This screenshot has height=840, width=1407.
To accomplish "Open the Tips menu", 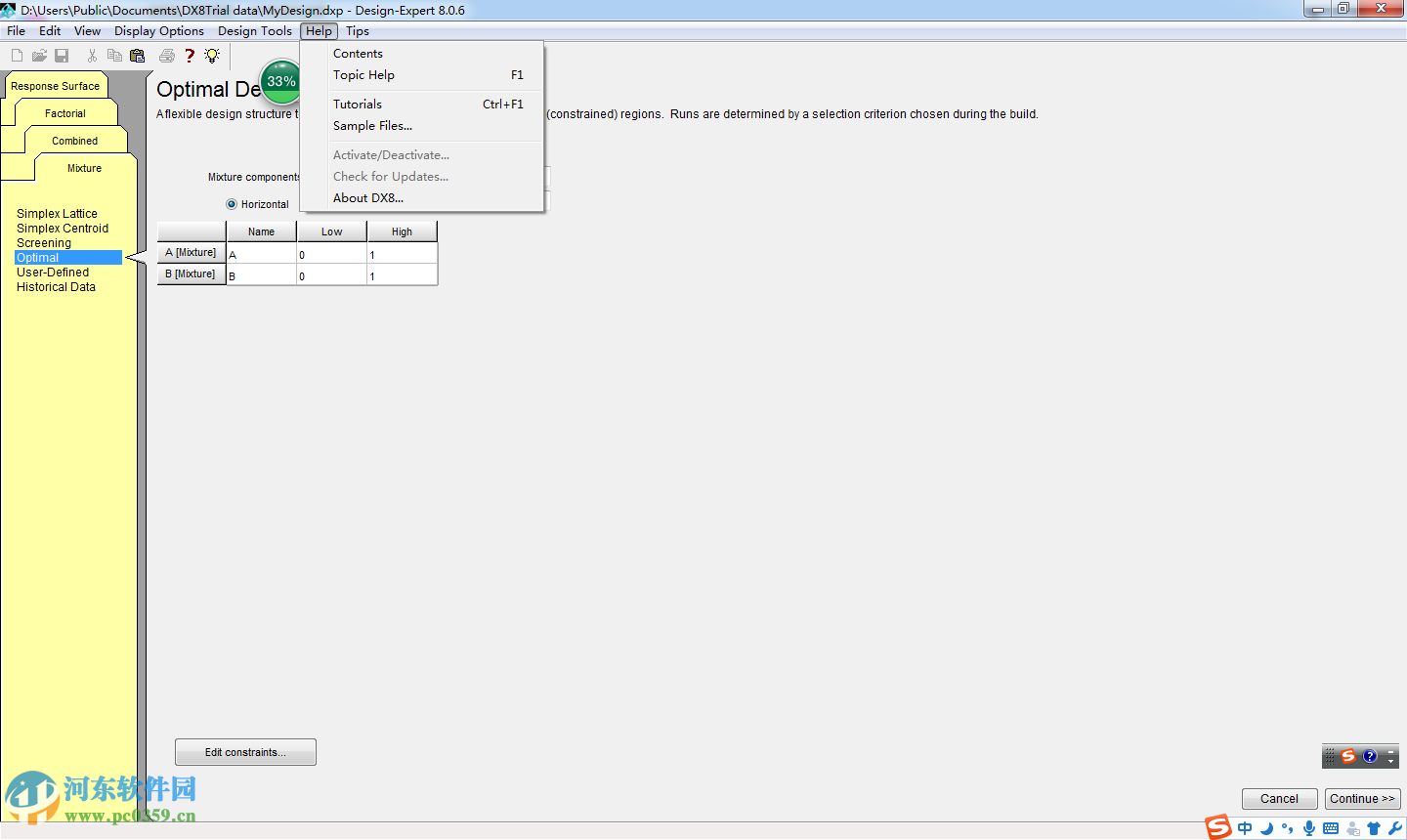I will click(x=357, y=30).
